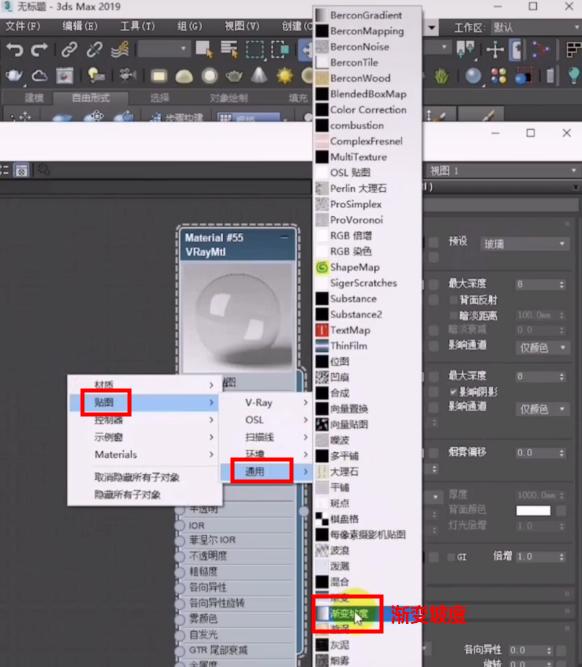
Task: Click the schematic blocks icon at toolbar right
Action: (574, 50)
